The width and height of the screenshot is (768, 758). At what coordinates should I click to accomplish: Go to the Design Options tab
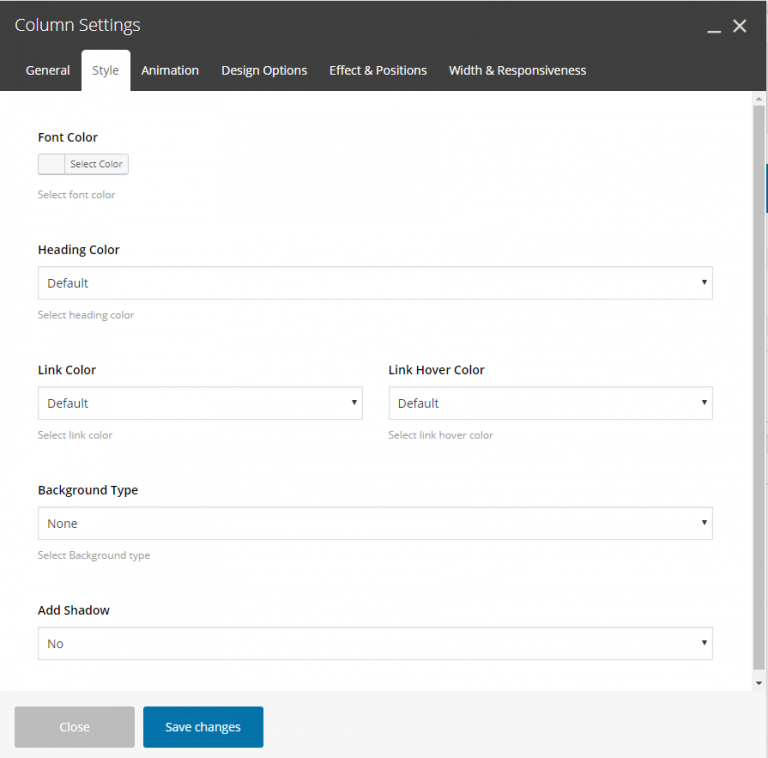[264, 70]
